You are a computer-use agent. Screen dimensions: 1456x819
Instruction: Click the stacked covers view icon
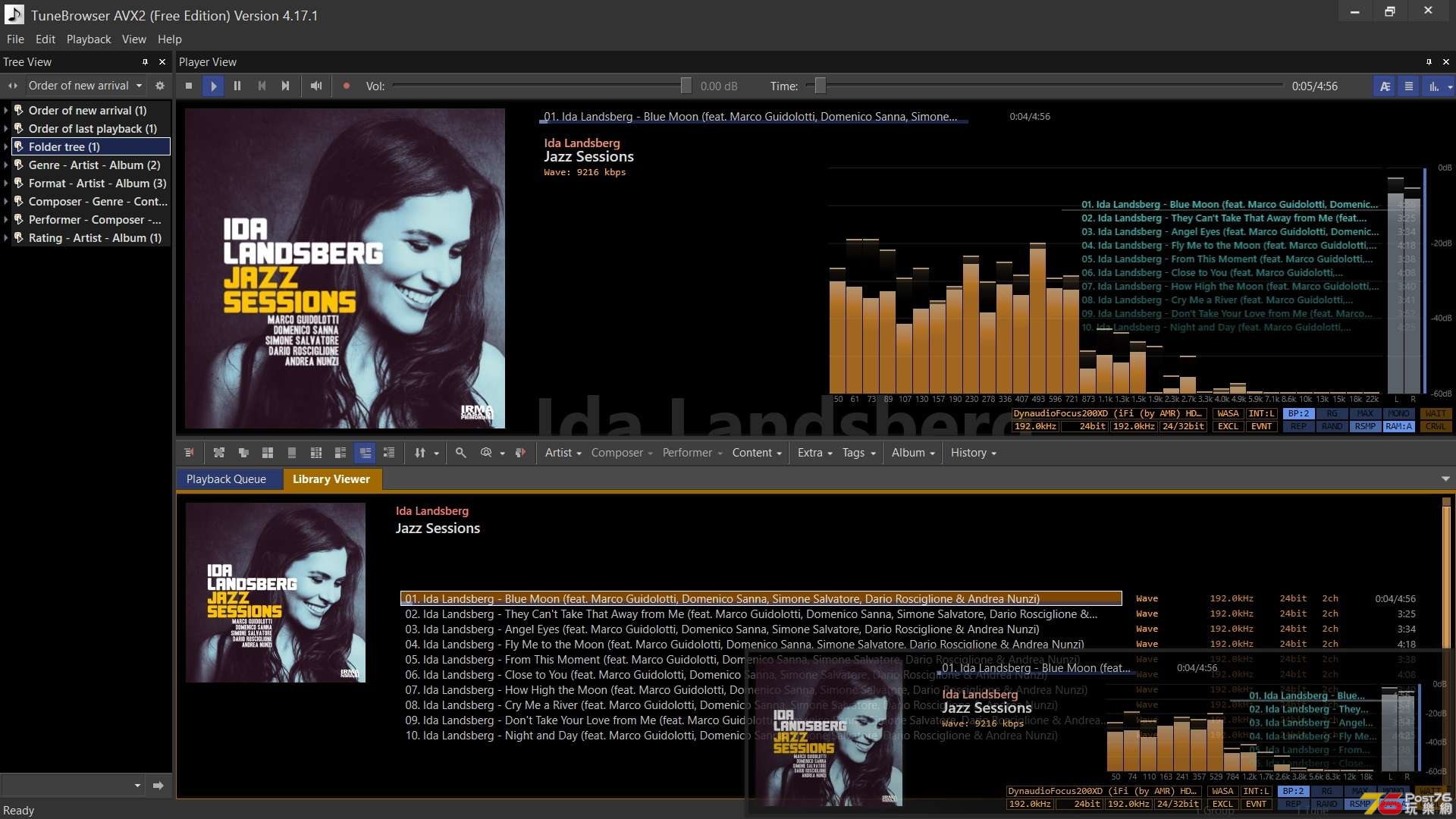243,453
